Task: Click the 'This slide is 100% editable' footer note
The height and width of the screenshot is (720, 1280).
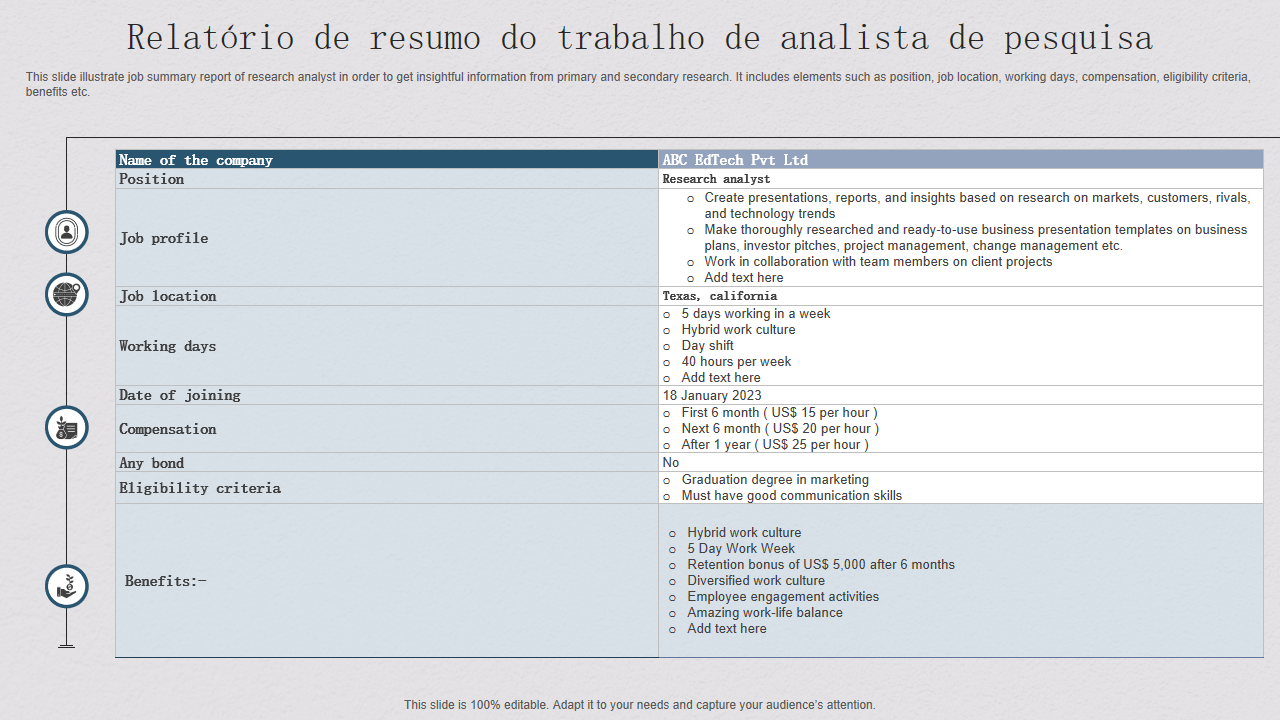Action: tap(640, 705)
